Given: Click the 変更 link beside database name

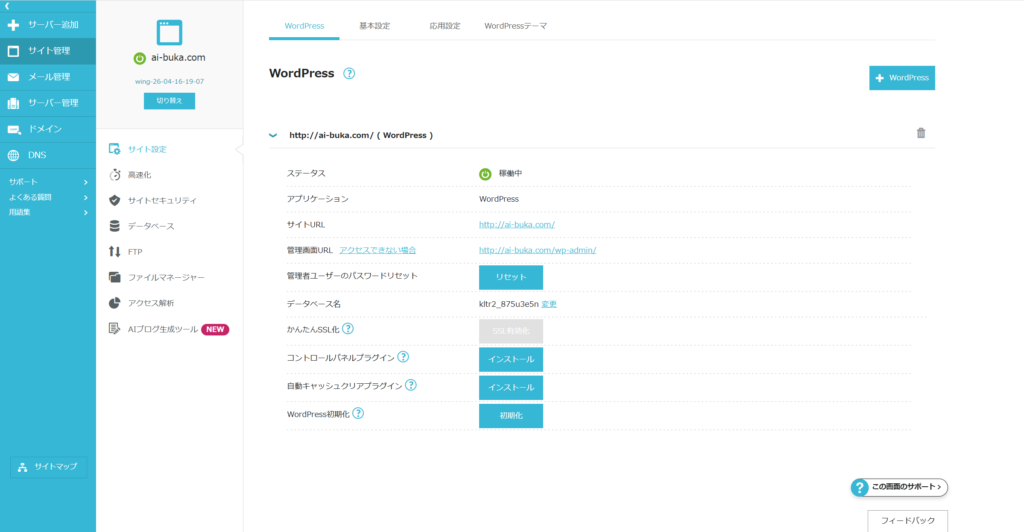Looking at the screenshot, I should [549, 304].
